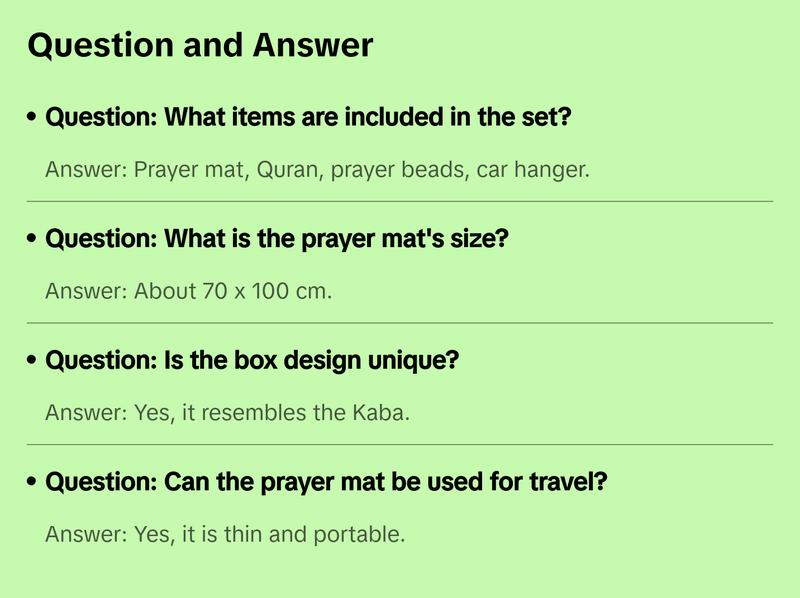Click the divider line below the Kaba answer

click(400, 444)
